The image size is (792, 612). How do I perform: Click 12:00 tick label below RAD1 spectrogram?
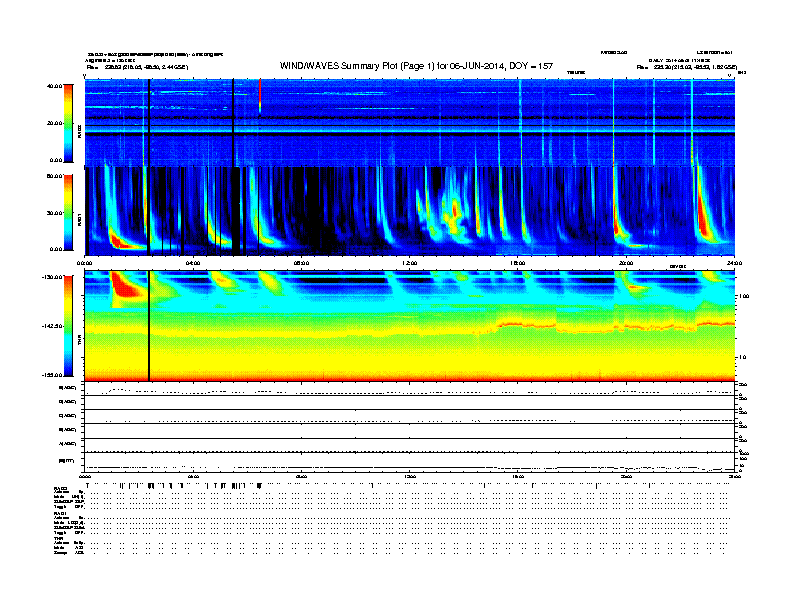point(410,263)
